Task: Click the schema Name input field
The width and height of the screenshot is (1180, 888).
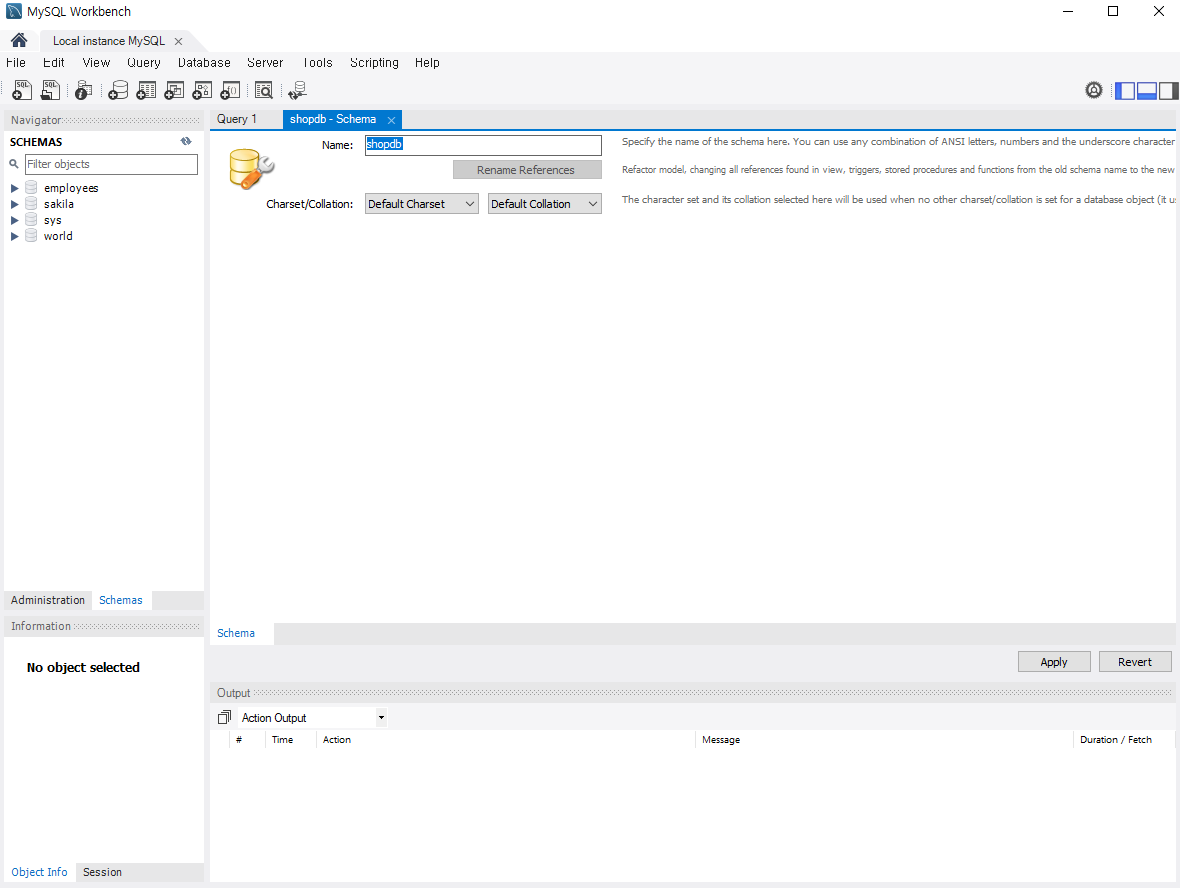Action: coord(483,144)
